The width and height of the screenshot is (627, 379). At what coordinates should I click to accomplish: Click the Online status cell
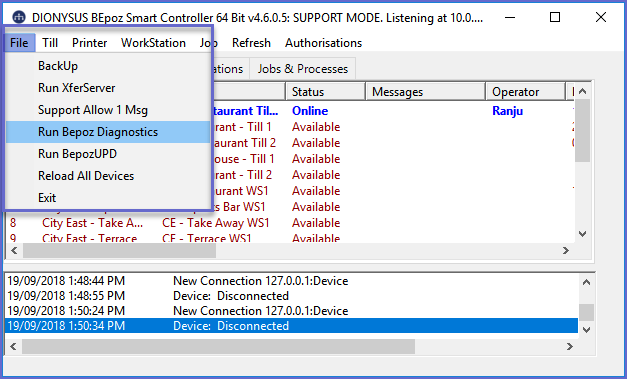point(310,111)
